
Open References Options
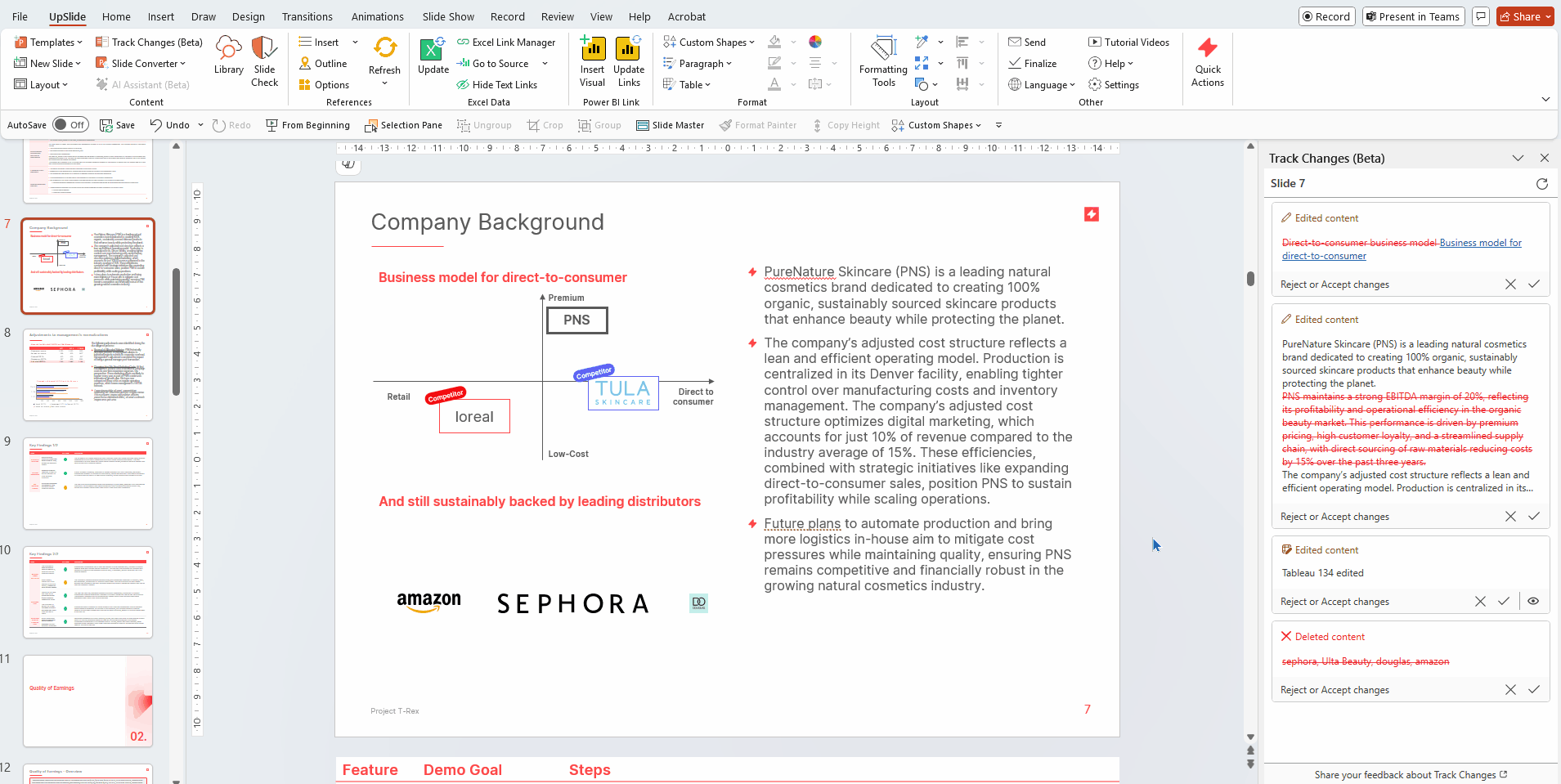(x=324, y=85)
